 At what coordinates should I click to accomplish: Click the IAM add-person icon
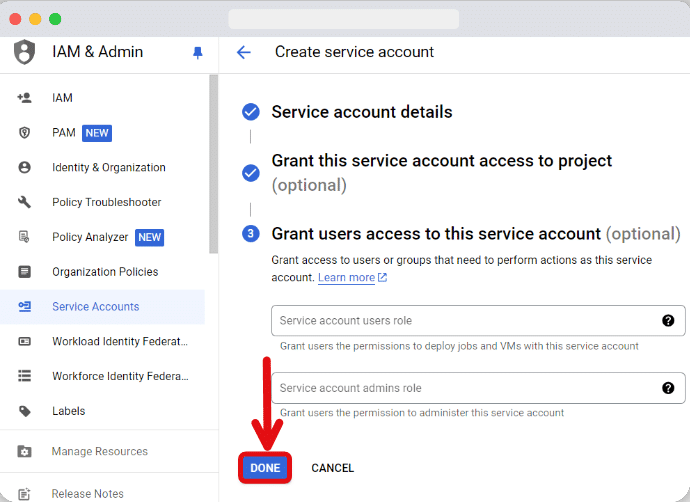pyautogui.click(x=24, y=98)
